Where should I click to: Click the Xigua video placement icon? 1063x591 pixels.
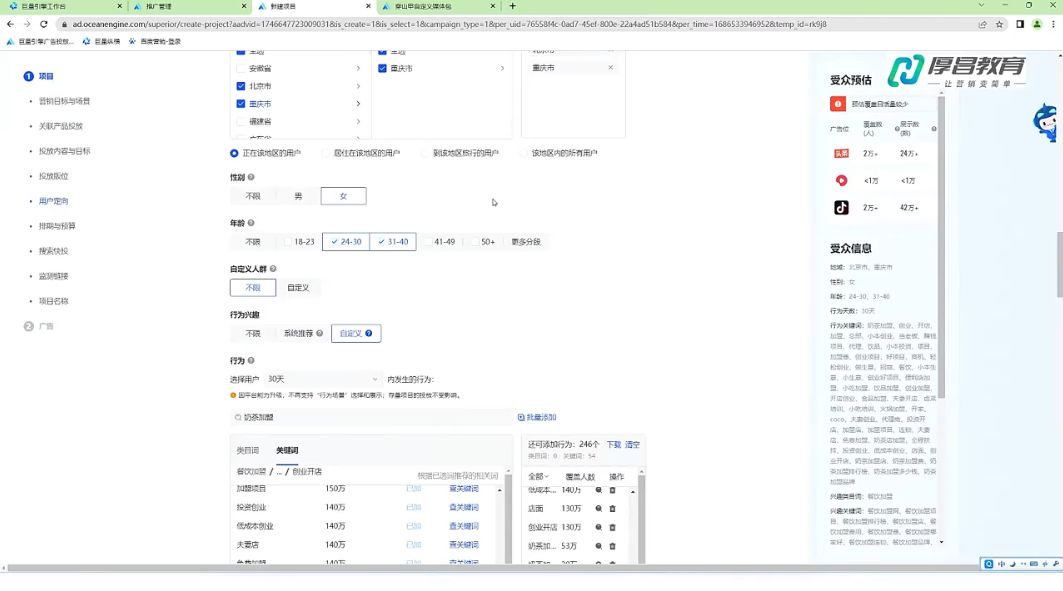pos(841,180)
